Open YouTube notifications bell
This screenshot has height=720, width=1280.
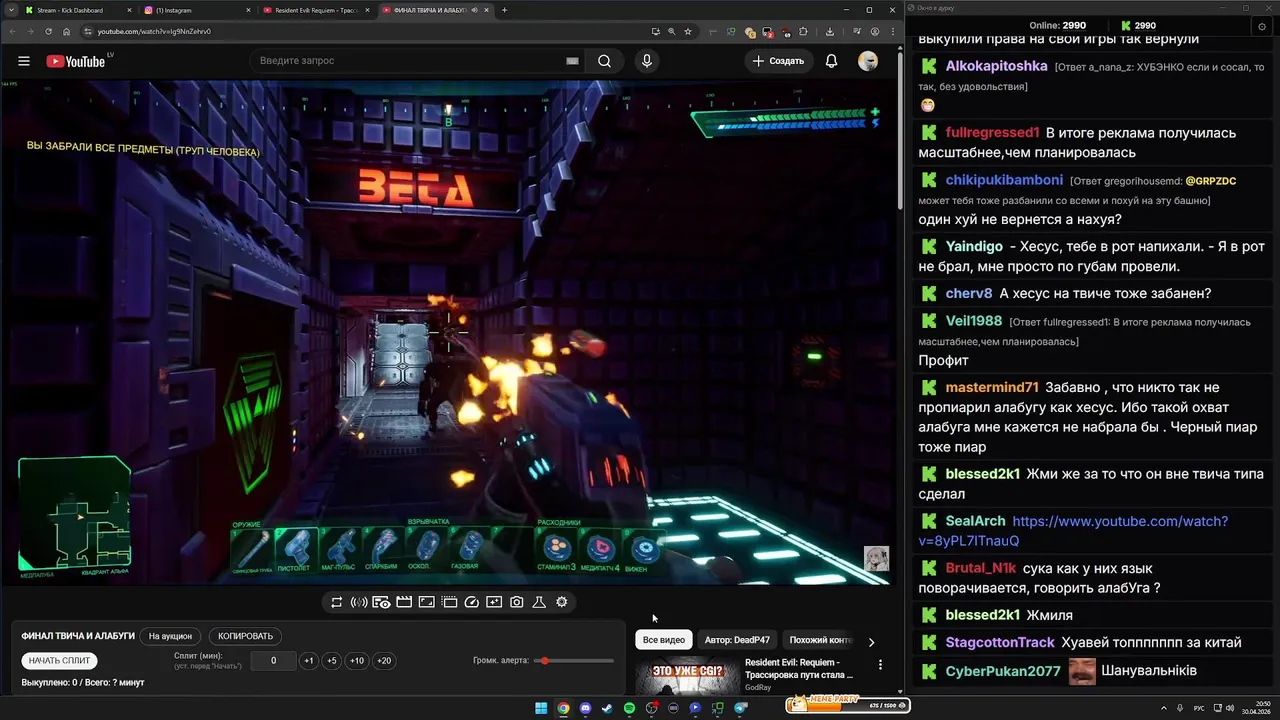point(831,61)
